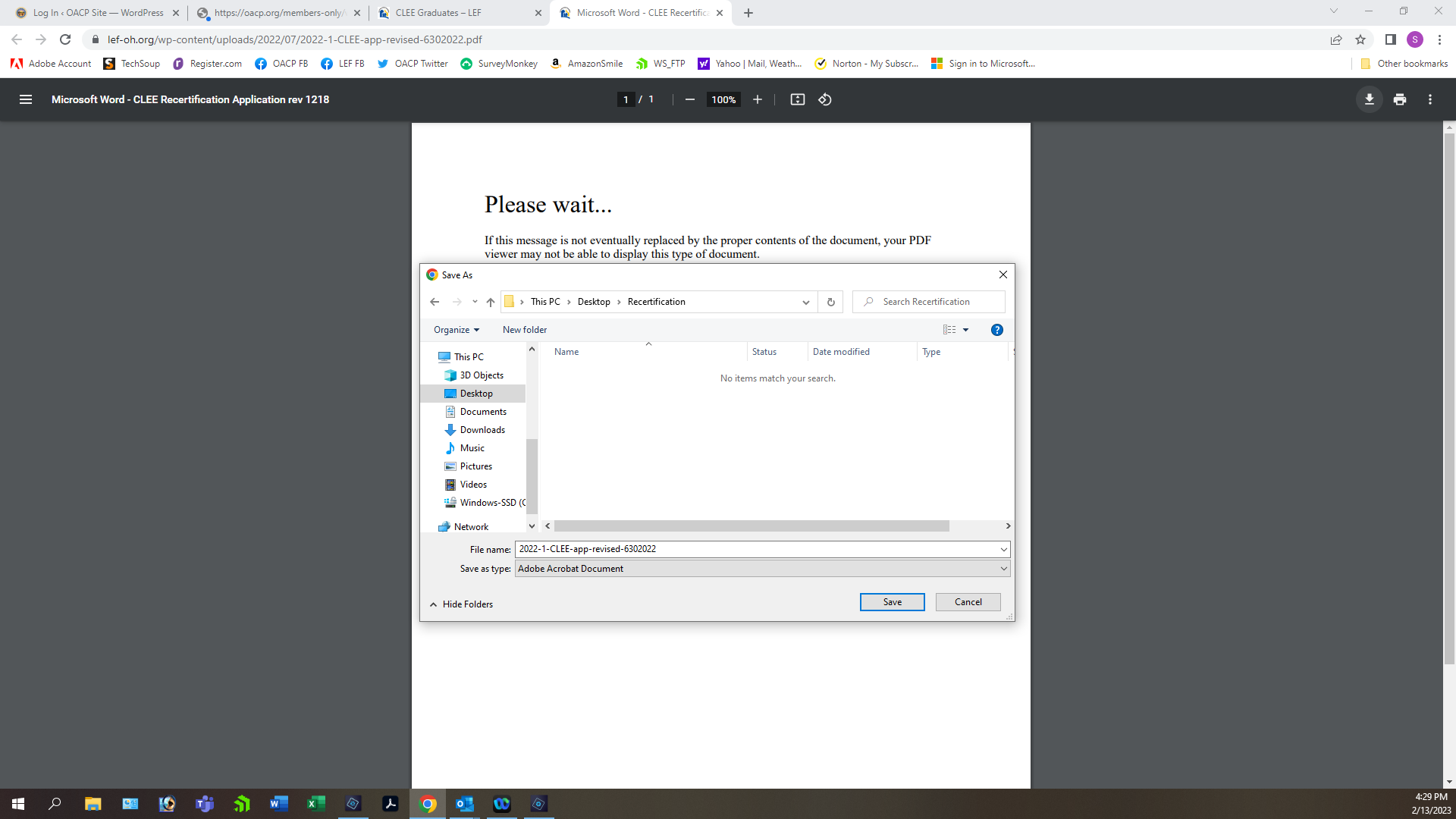1456x819 pixels.
Task: Select Downloads in the folder tree
Action: [482, 430]
